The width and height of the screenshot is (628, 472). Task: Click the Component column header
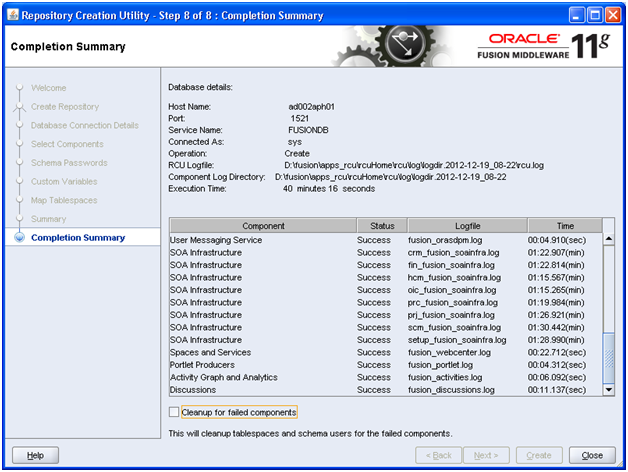(x=263, y=226)
